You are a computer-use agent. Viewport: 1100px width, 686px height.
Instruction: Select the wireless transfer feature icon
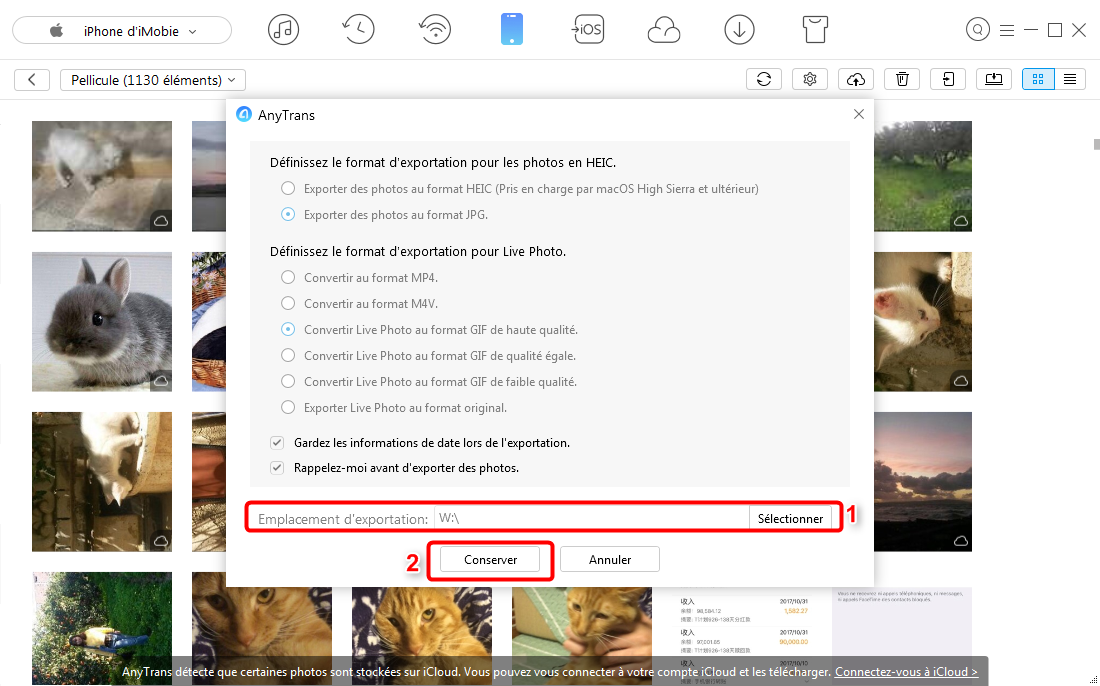point(434,29)
